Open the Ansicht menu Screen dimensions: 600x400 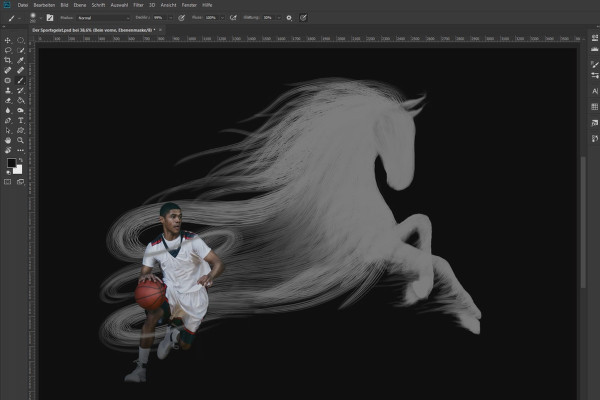(168, 5)
